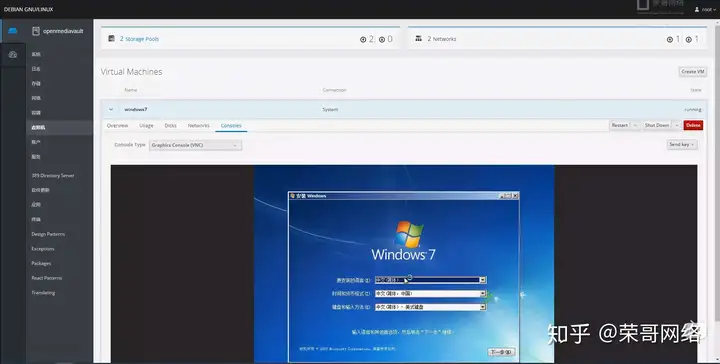This screenshot has width=720, height=364.
Task: Click the host icon in the left rail
Action: tap(12, 31)
